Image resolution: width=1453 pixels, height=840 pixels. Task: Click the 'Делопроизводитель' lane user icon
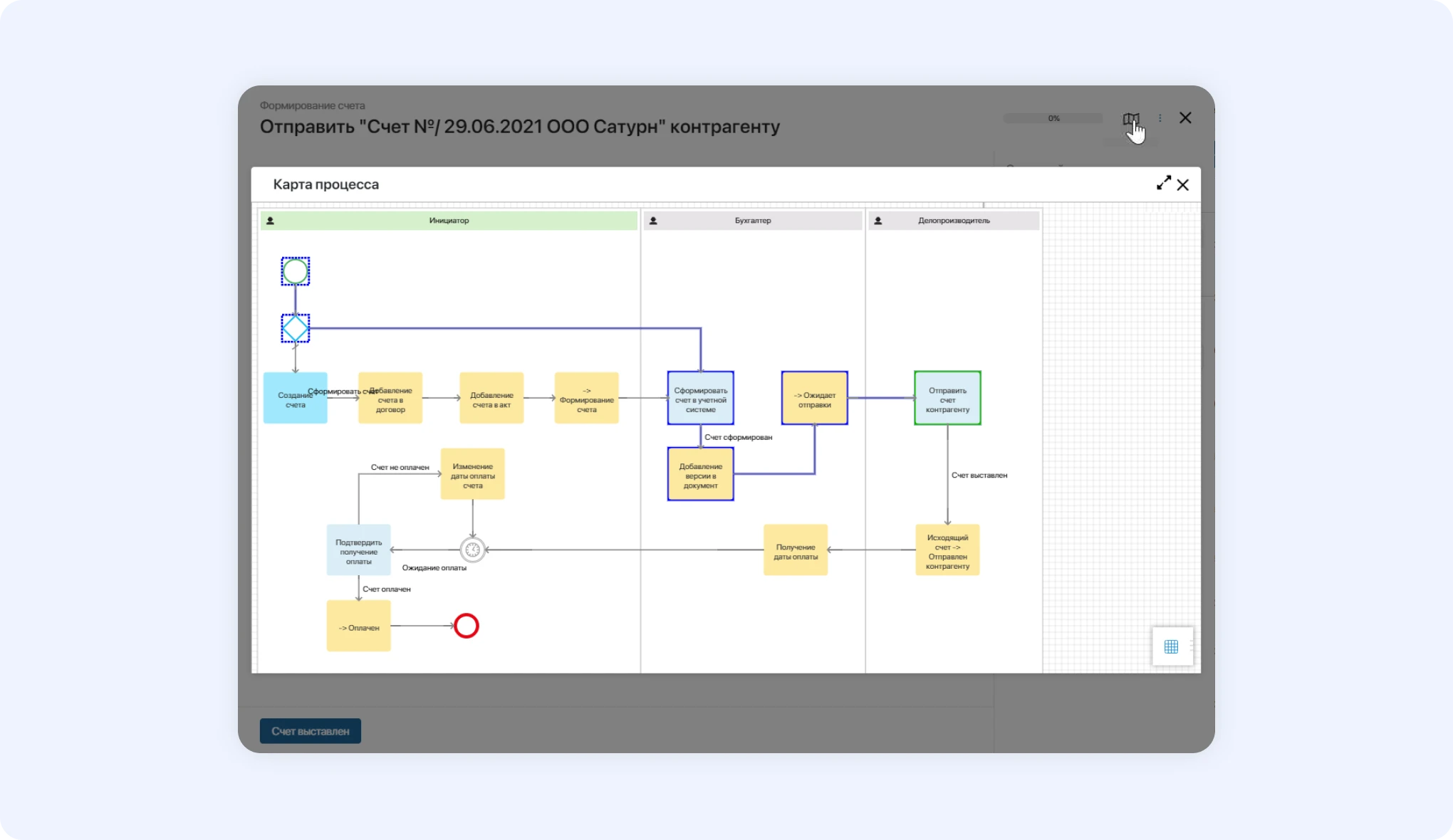click(x=878, y=221)
